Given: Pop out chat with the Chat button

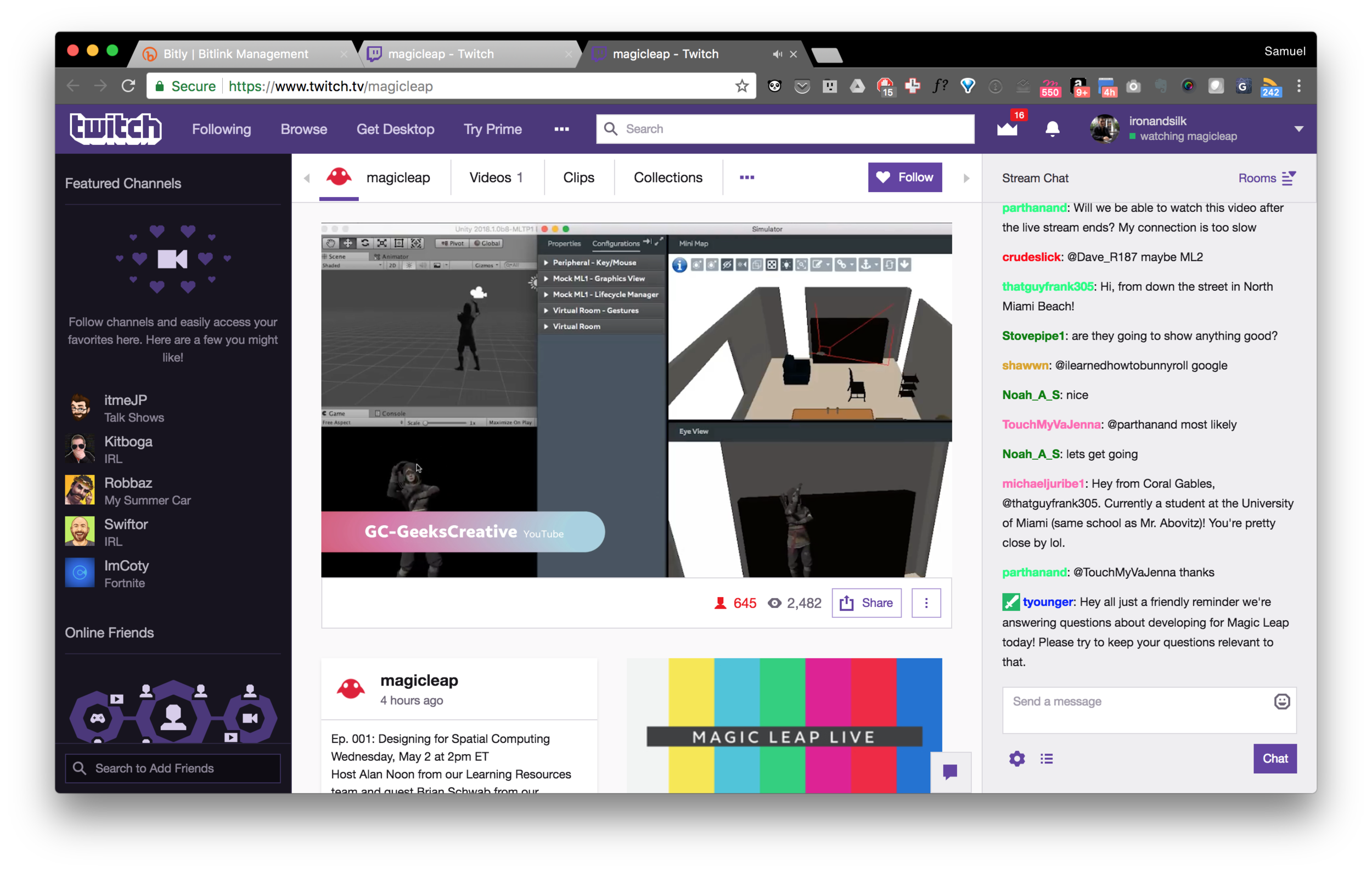Looking at the screenshot, I should [1275, 758].
